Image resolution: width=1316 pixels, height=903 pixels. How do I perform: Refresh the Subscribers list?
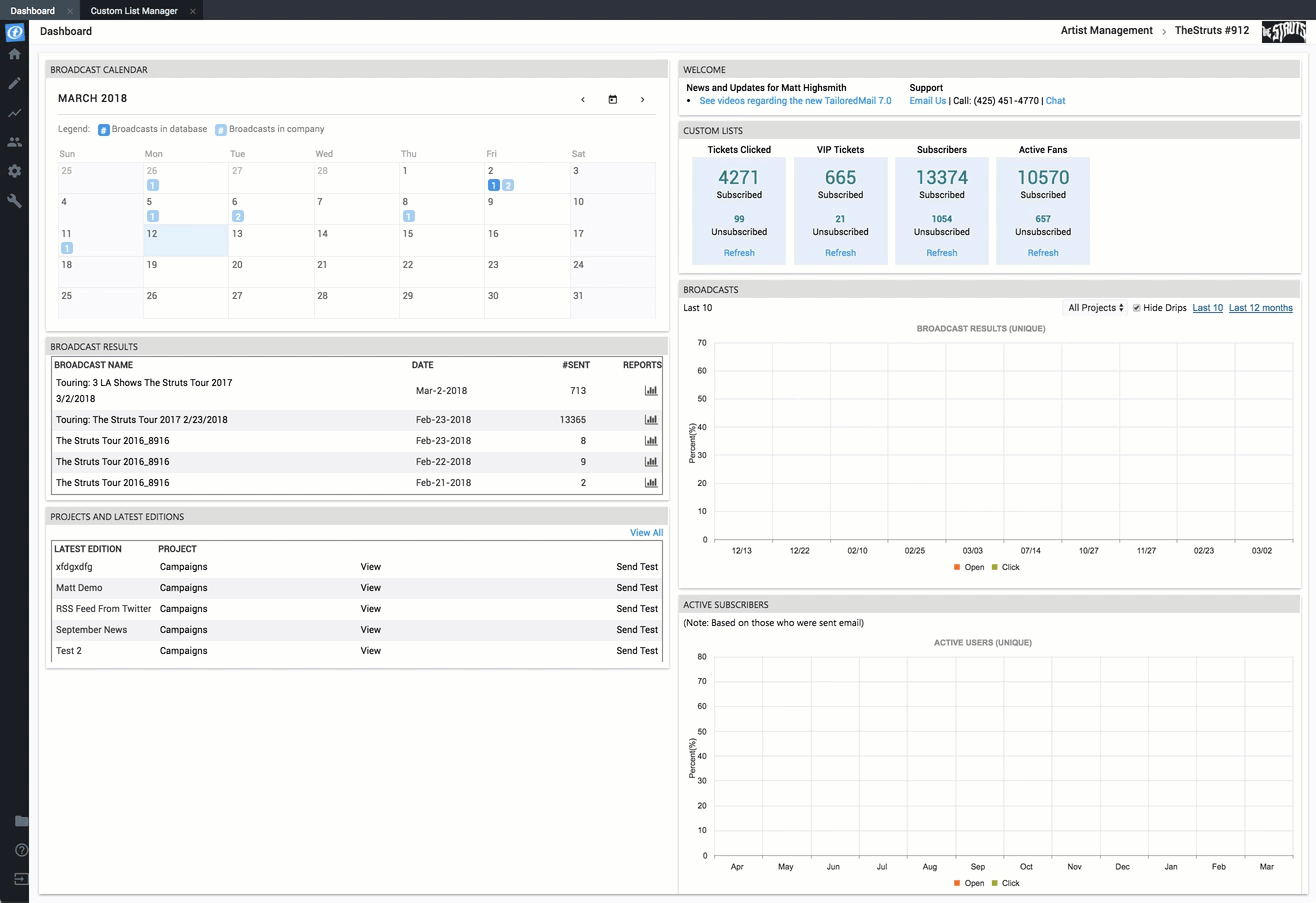(x=941, y=253)
